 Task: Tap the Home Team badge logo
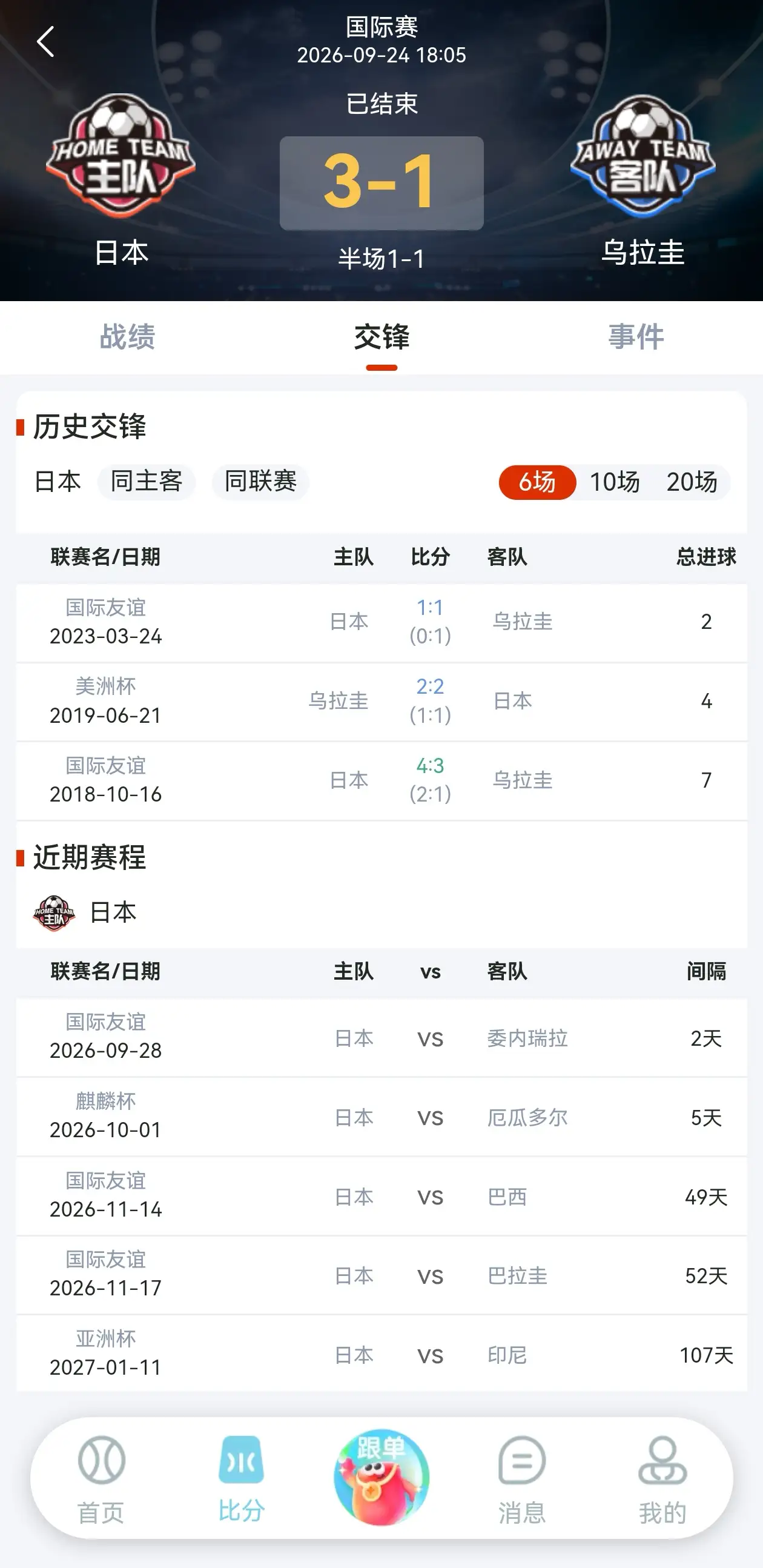[121, 156]
